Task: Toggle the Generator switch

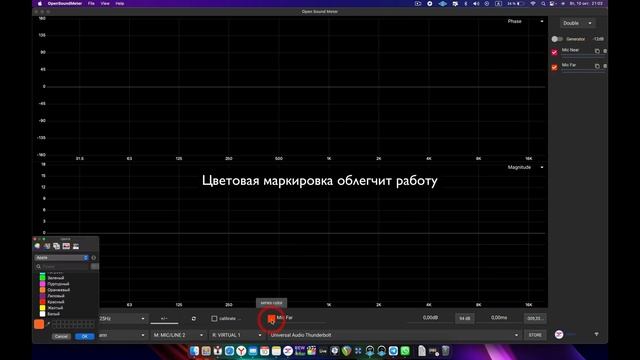Action: tap(557, 39)
